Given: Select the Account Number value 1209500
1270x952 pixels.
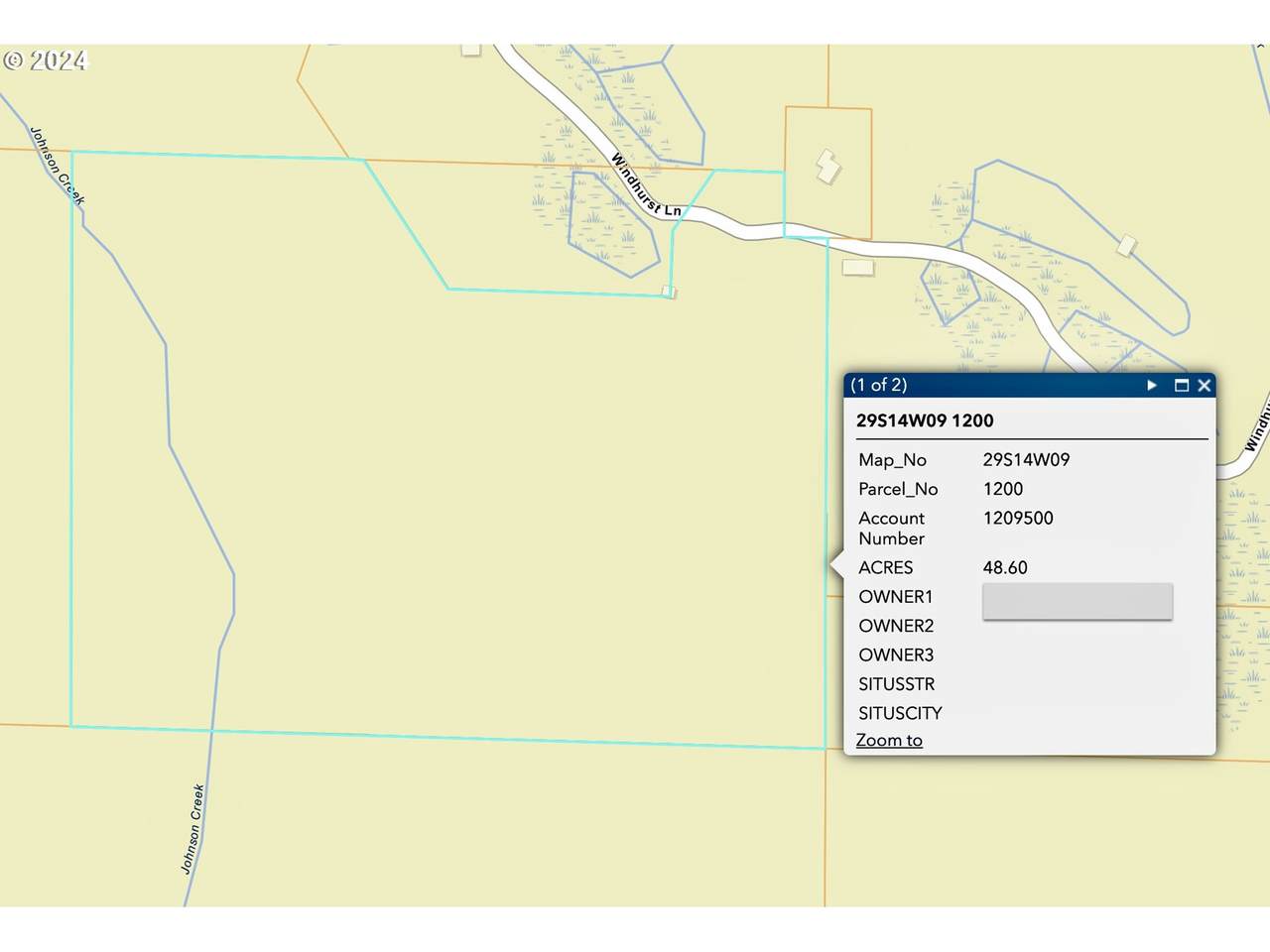Looking at the screenshot, I should pos(1018,518).
